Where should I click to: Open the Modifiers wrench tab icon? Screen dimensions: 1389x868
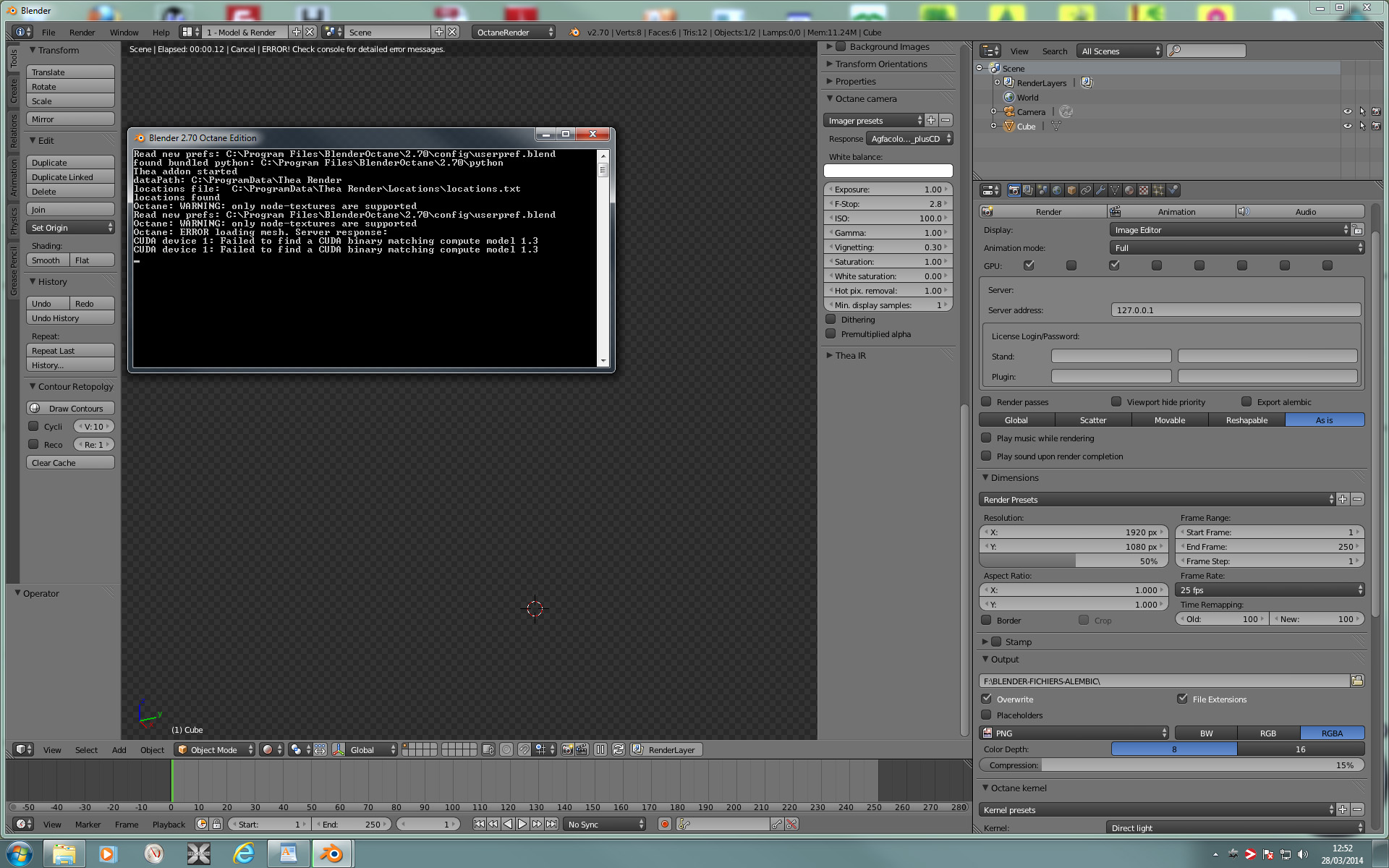1100,190
